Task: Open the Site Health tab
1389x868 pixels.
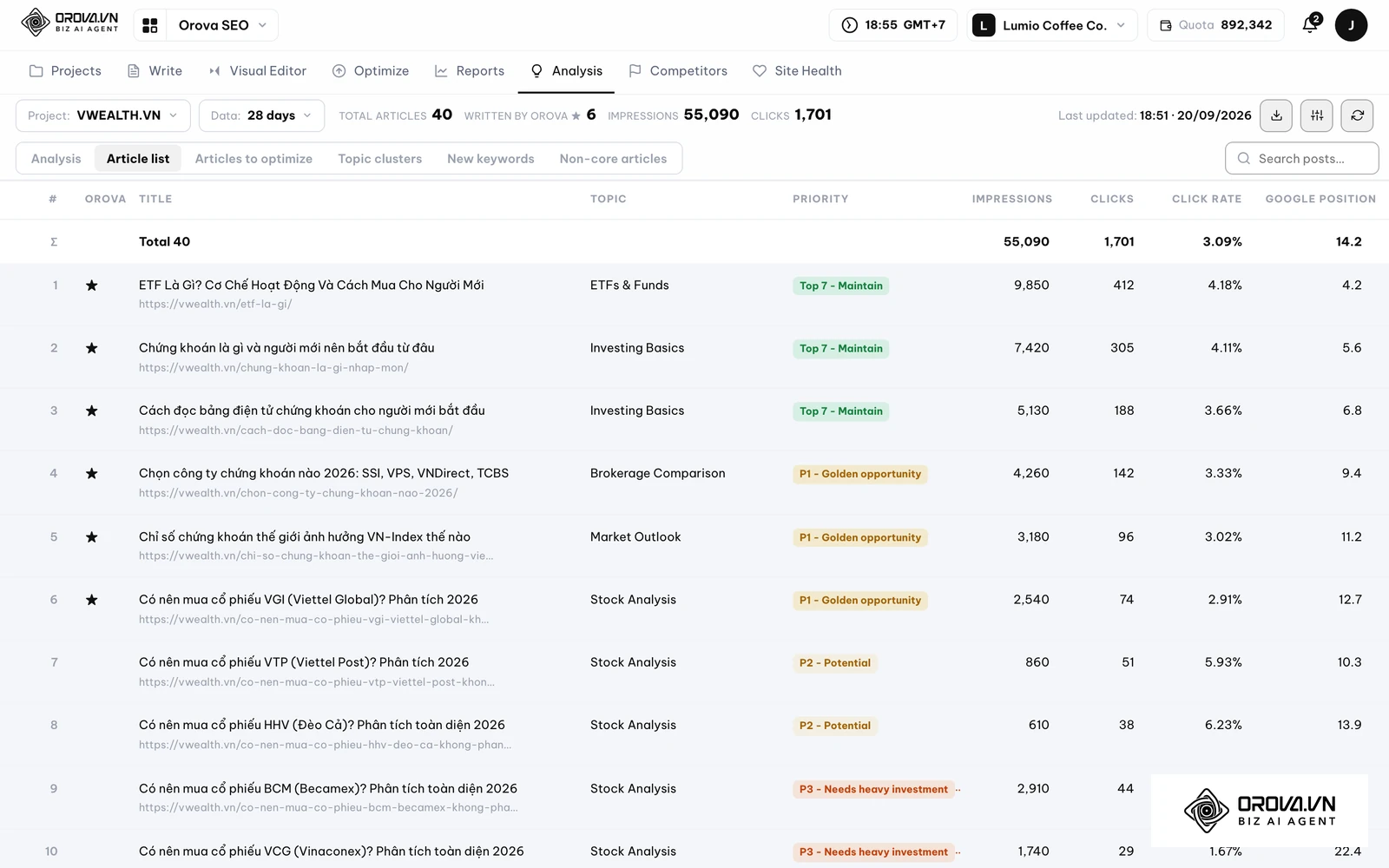Action: (x=797, y=71)
